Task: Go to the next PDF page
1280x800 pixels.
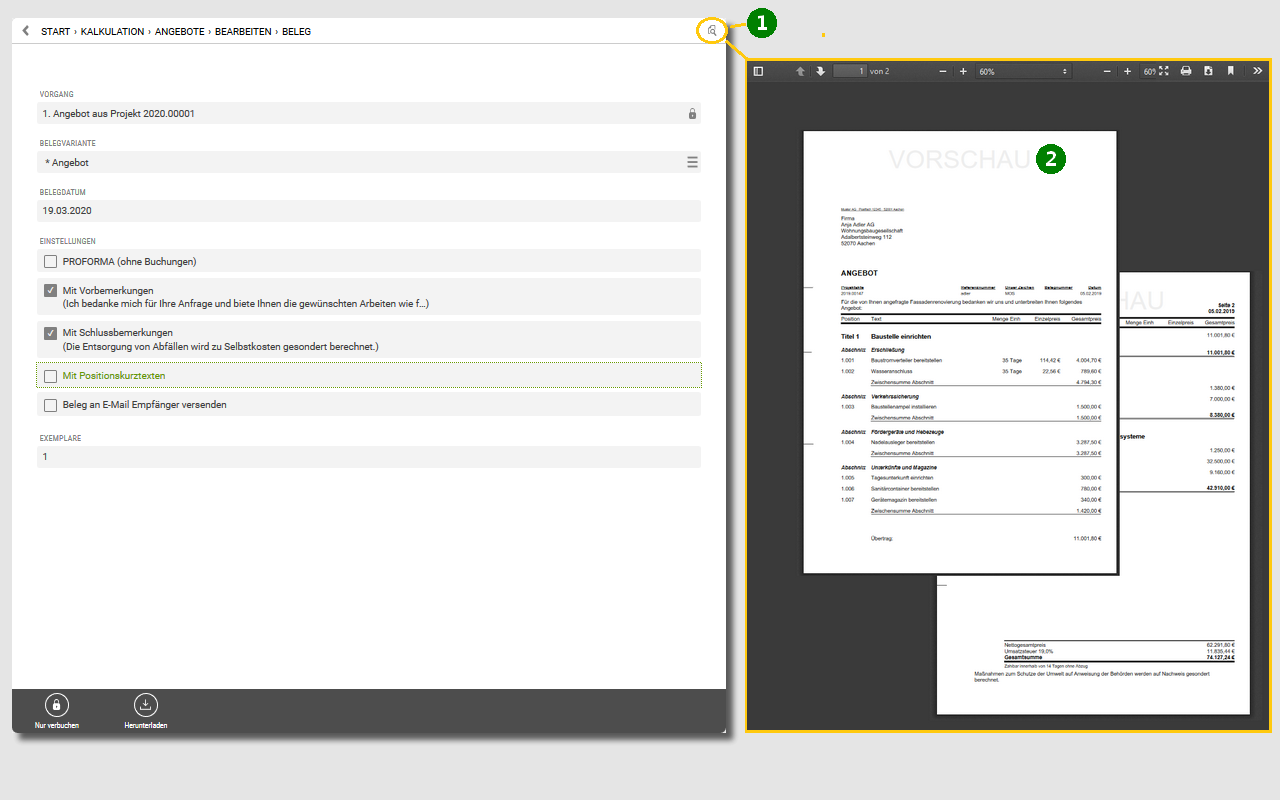Action: [820, 71]
